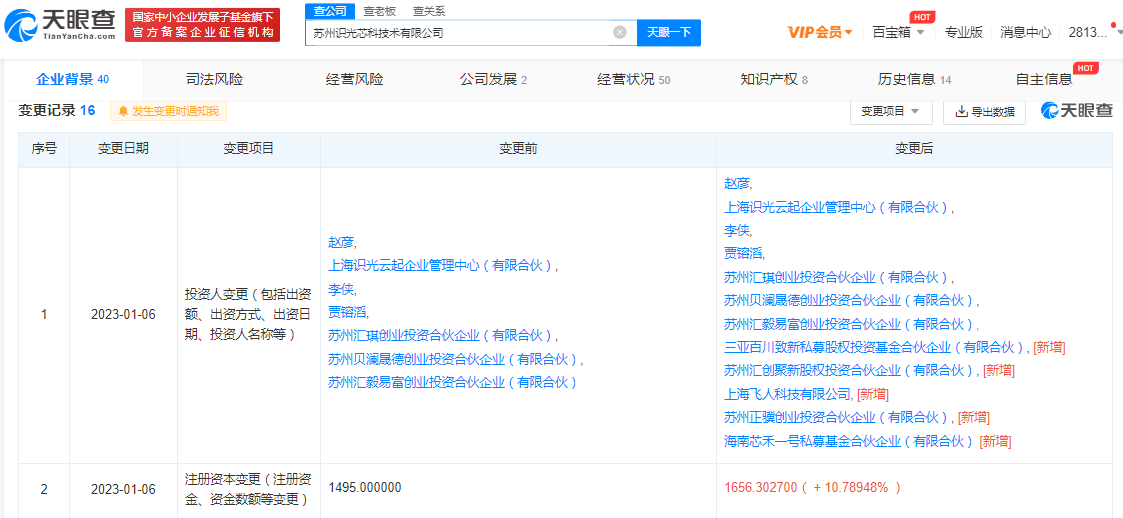Open the 公司发展 tab
The image size is (1123, 518).
click(493, 80)
